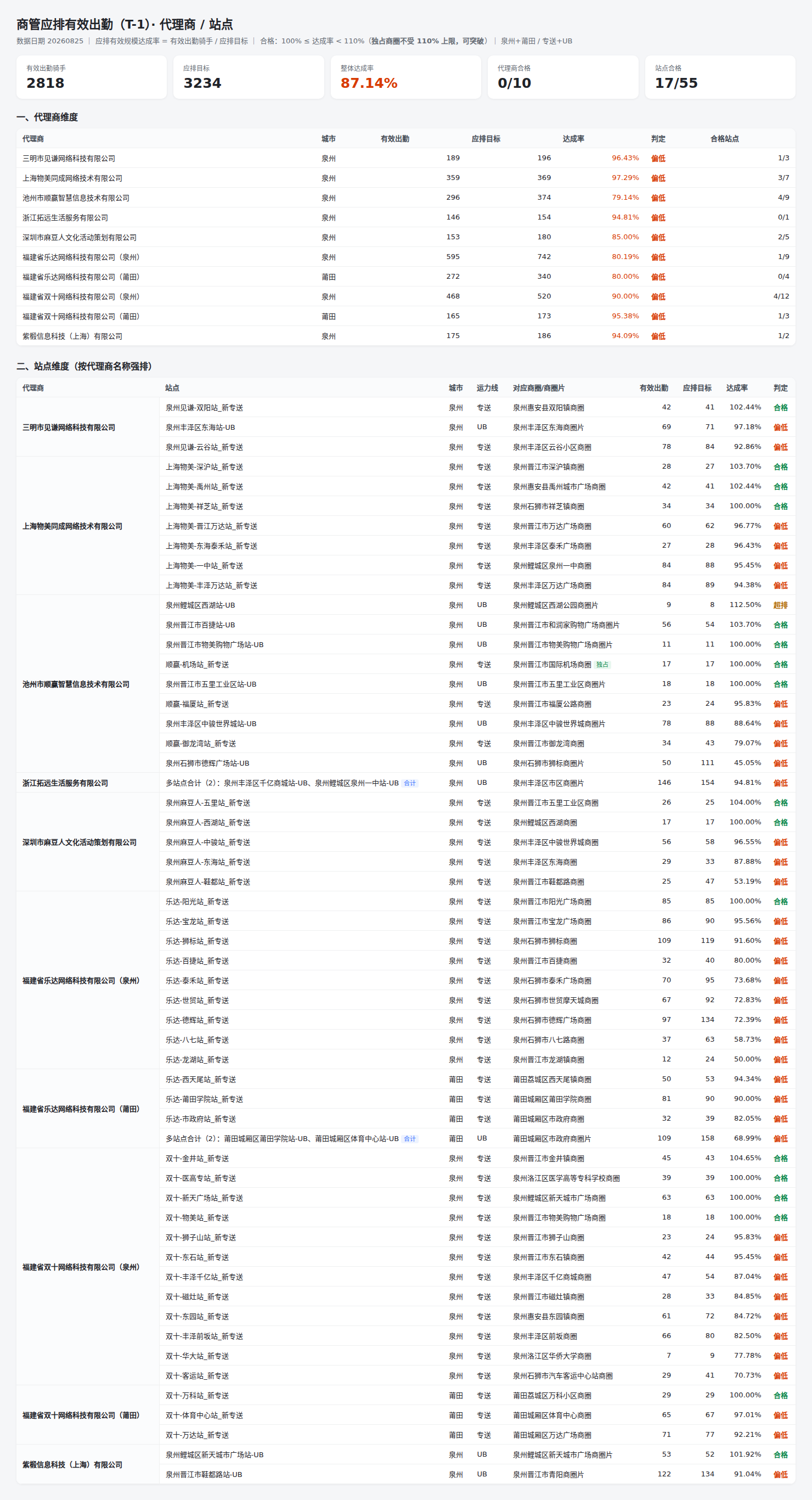The width and height of the screenshot is (812, 1500).
Task: Click 泉州洛江区医学高等专科学校商圈 cell
Action: [x=566, y=1178]
